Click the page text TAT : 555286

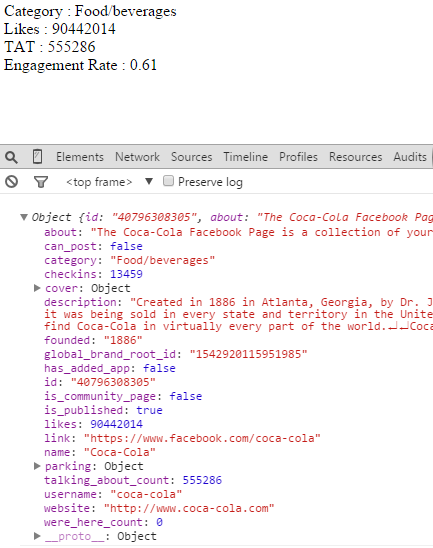50,47
